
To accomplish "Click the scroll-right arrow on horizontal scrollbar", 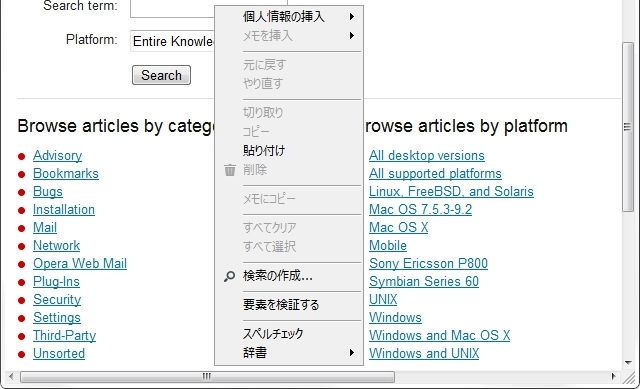I will [x=613, y=376].
